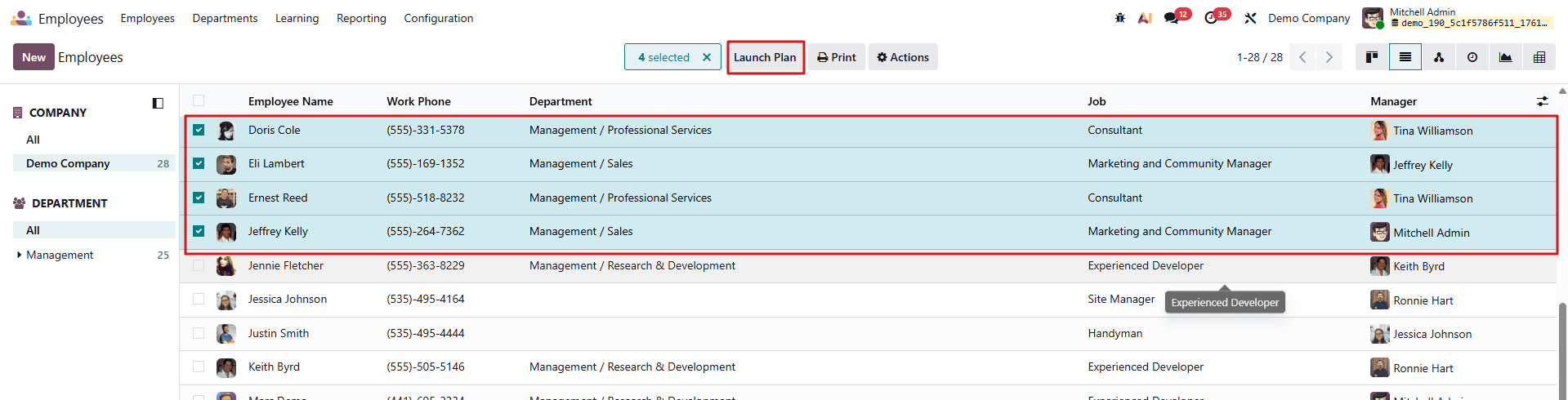Open conversations with 12 unread messages

(x=1176, y=17)
